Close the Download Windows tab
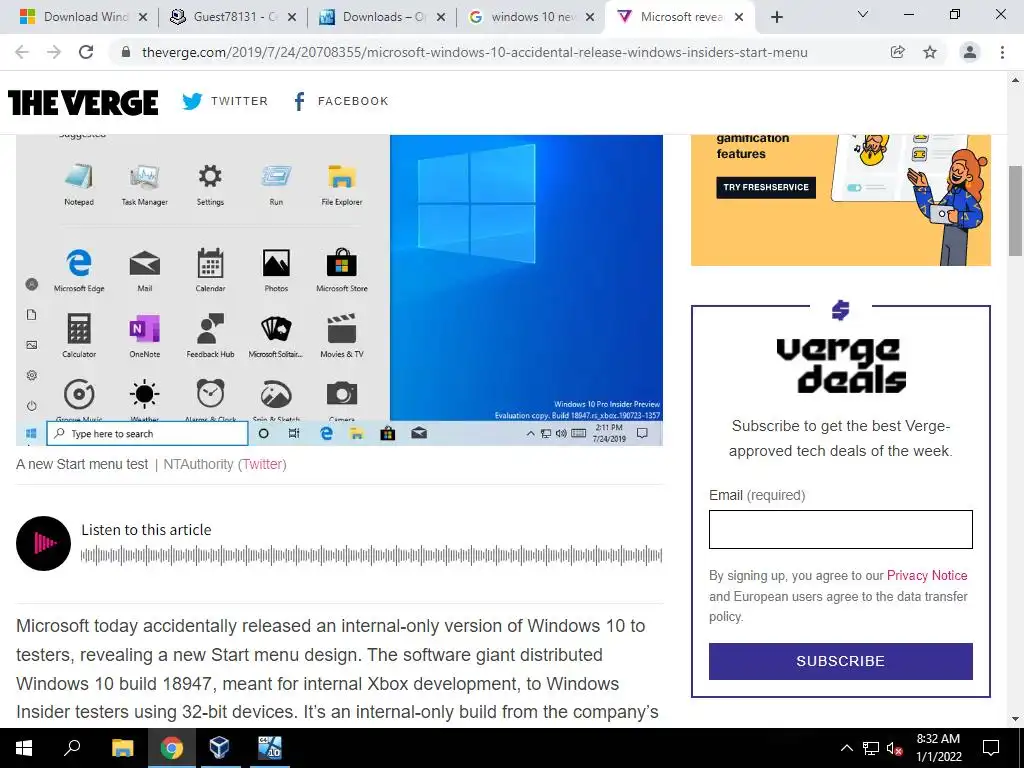The height and width of the screenshot is (768, 1024). click(143, 17)
